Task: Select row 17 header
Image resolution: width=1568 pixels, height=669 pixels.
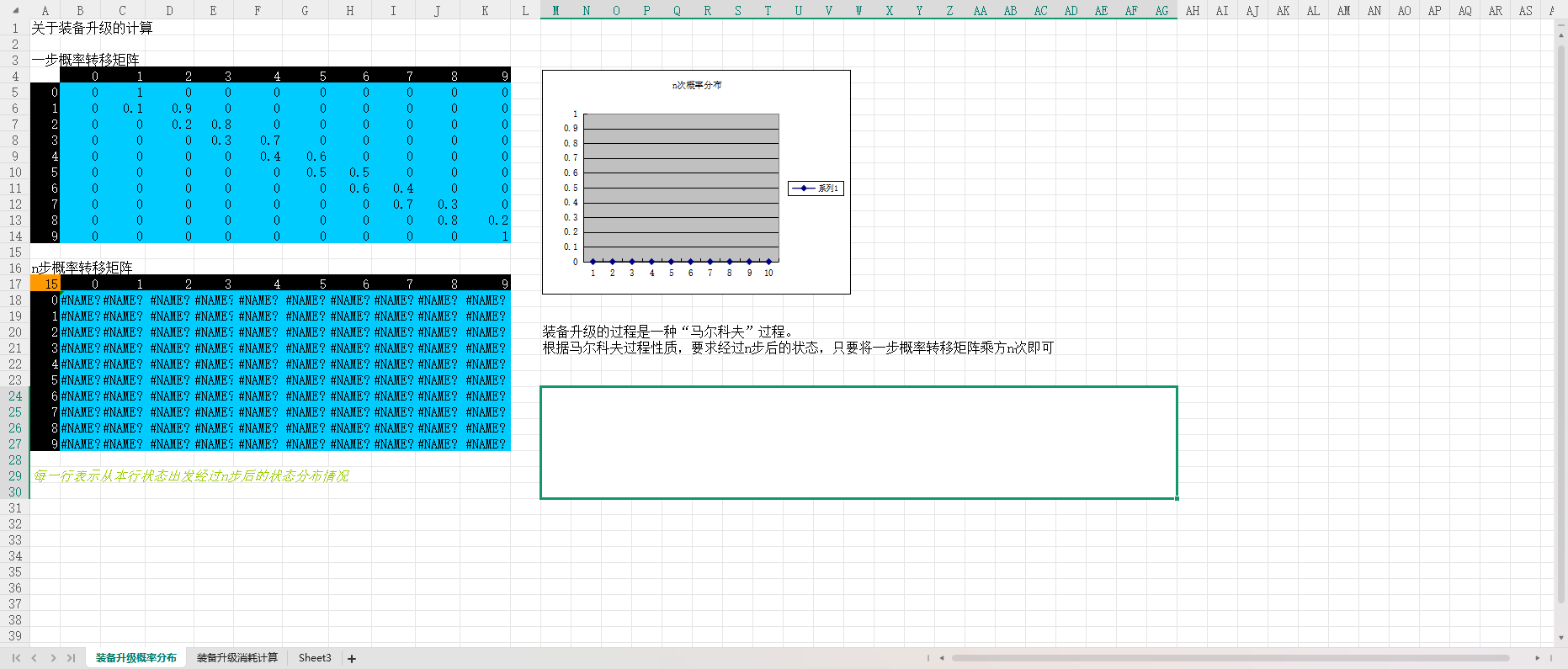Action: pyautogui.click(x=15, y=284)
